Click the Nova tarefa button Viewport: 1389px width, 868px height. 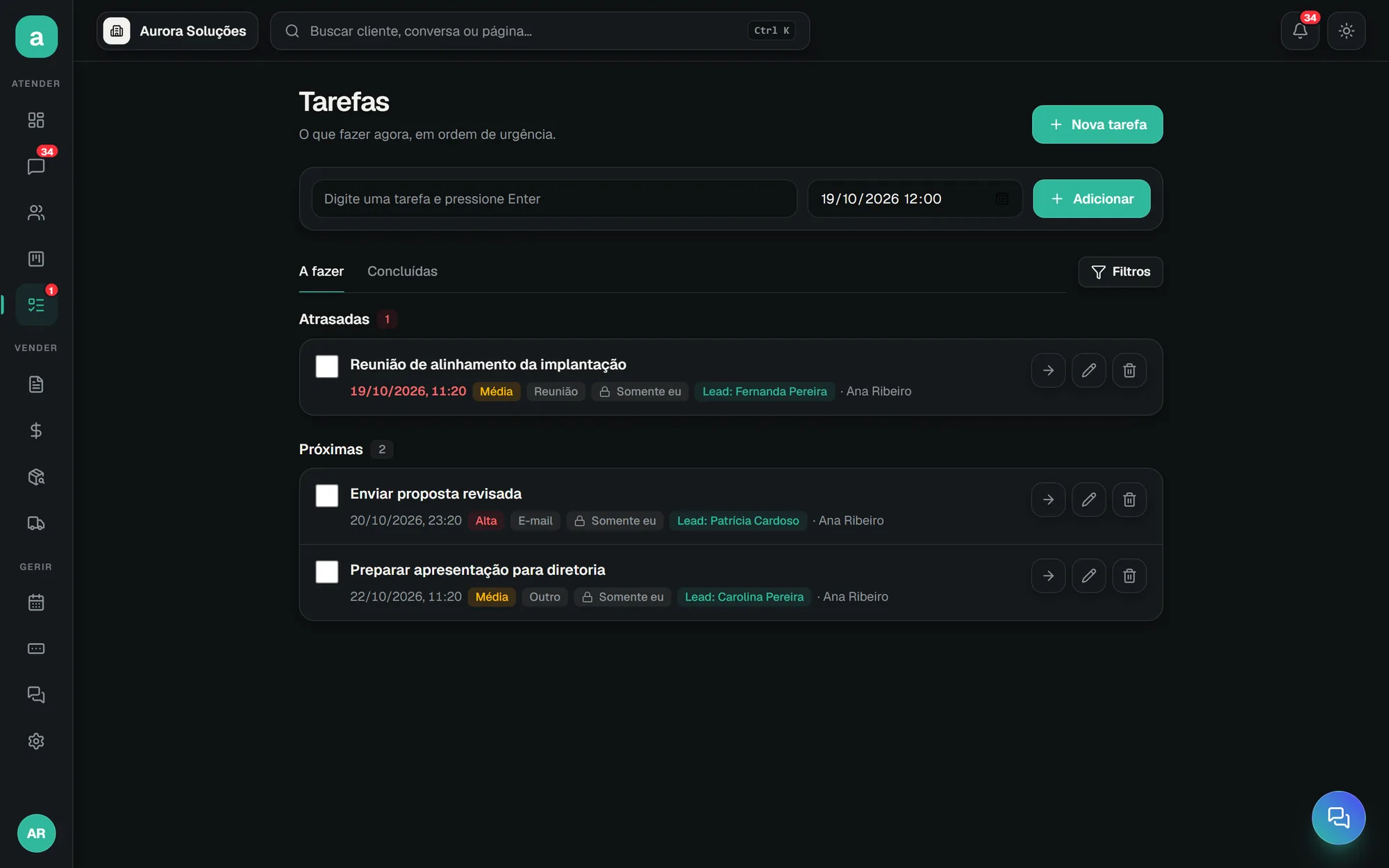point(1097,124)
